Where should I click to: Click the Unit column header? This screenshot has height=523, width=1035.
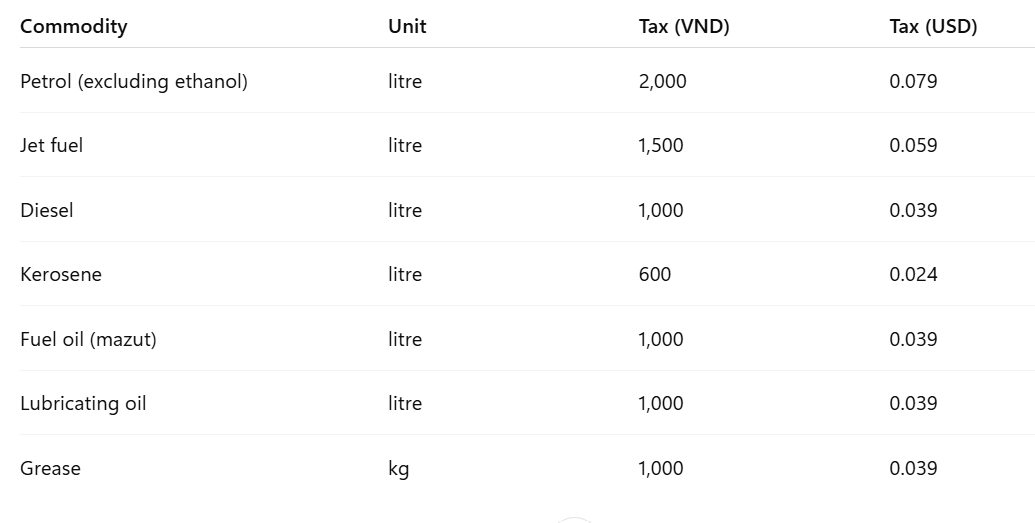click(x=407, y=27)
